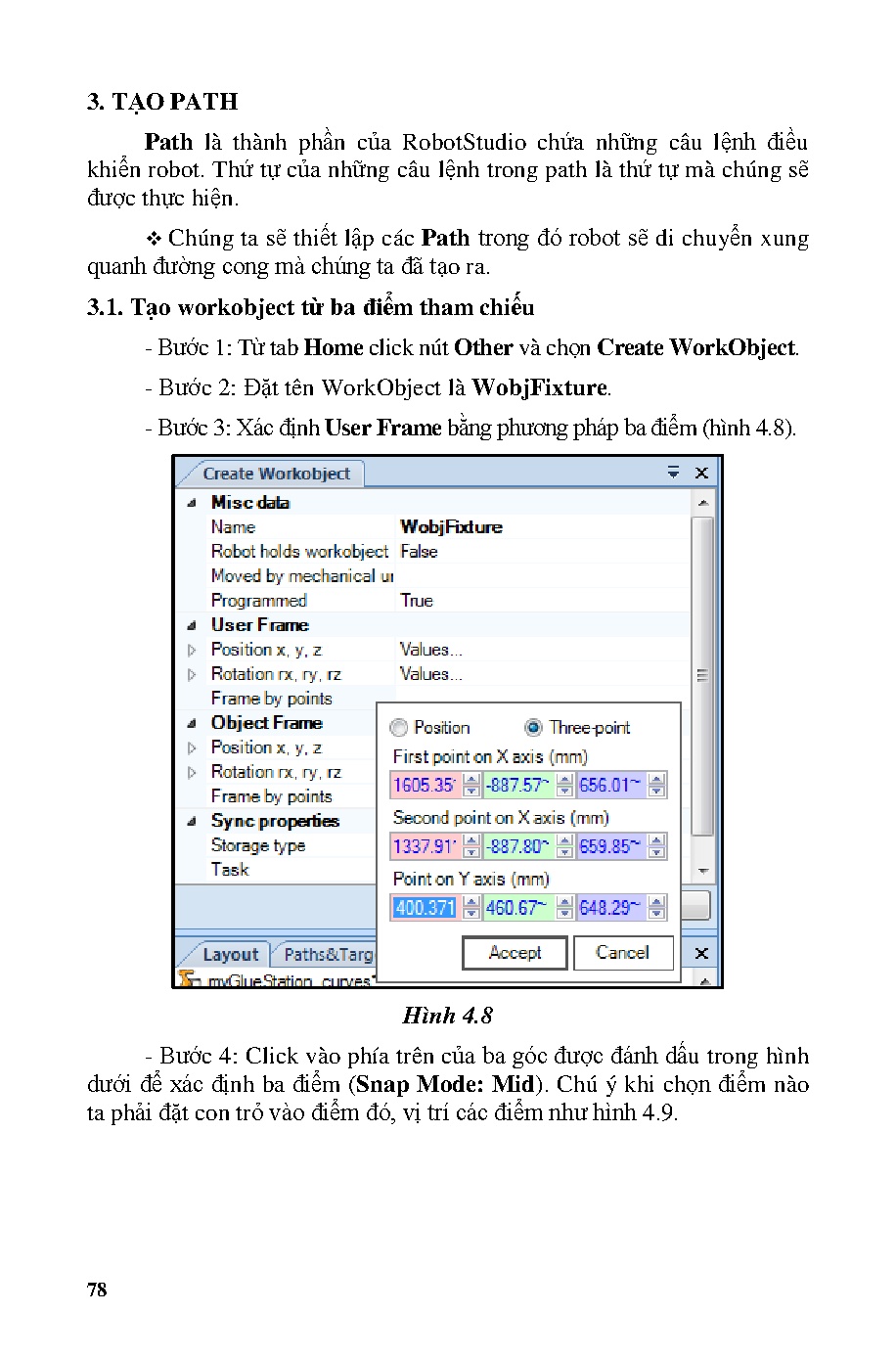896x1358 pixels.
Task: Open the Create Workobject panel options menu
Action: coord(673,473)
